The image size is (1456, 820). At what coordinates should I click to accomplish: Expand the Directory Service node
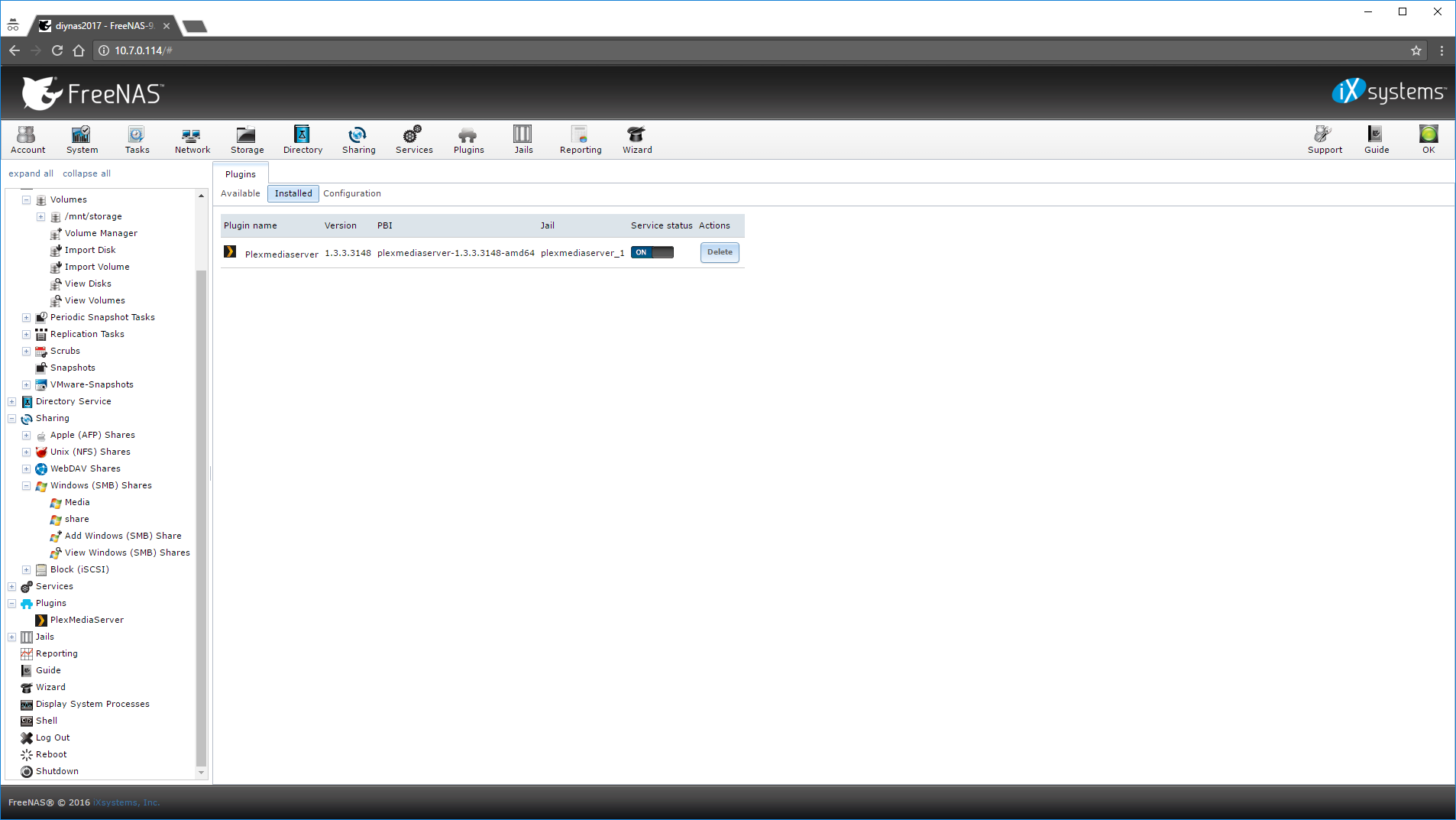pos(11,402)
